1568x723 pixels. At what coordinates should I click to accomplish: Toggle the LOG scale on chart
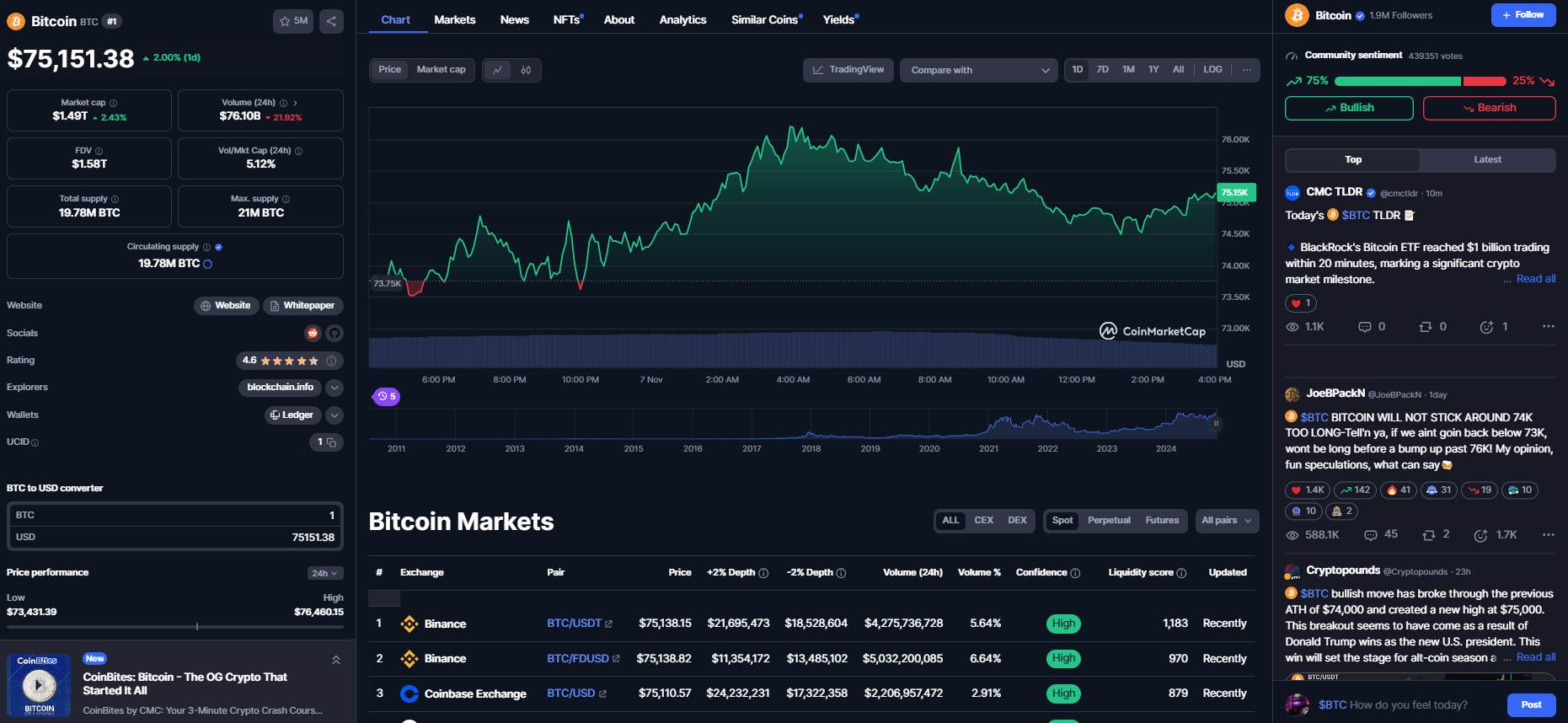point(1212,70)
